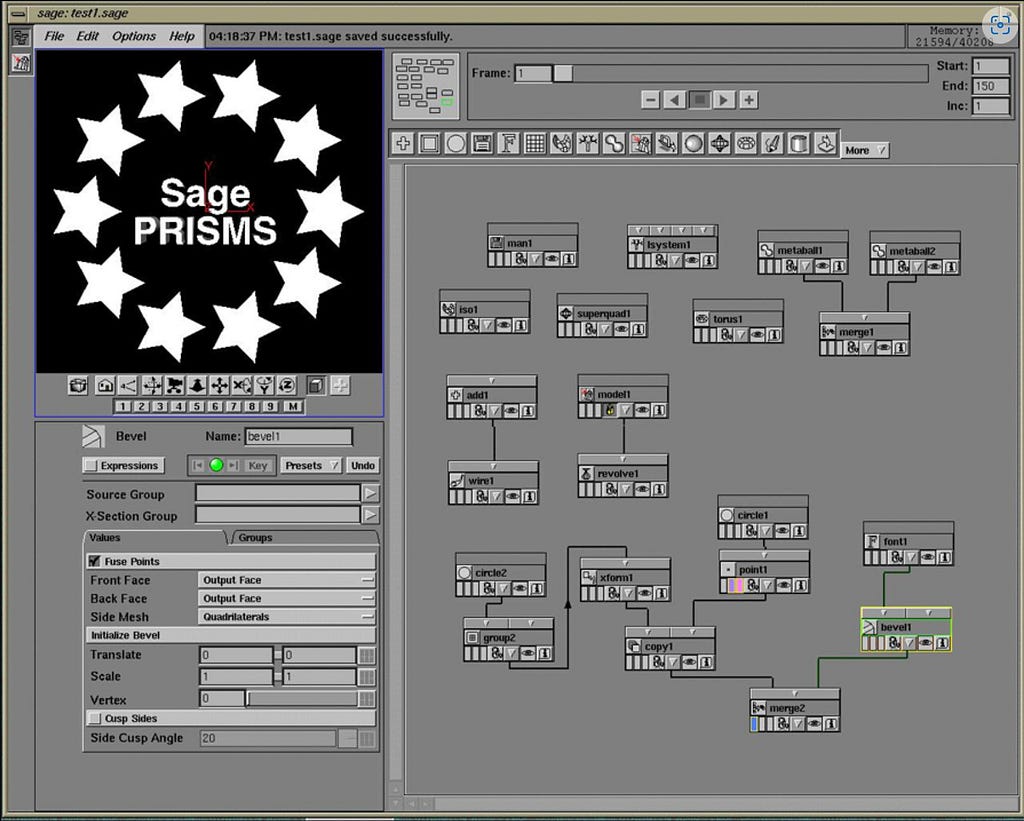Select the Sphere operator icon
The width and height of the screenshot is (1024, 821).
[x=694, y=143]
